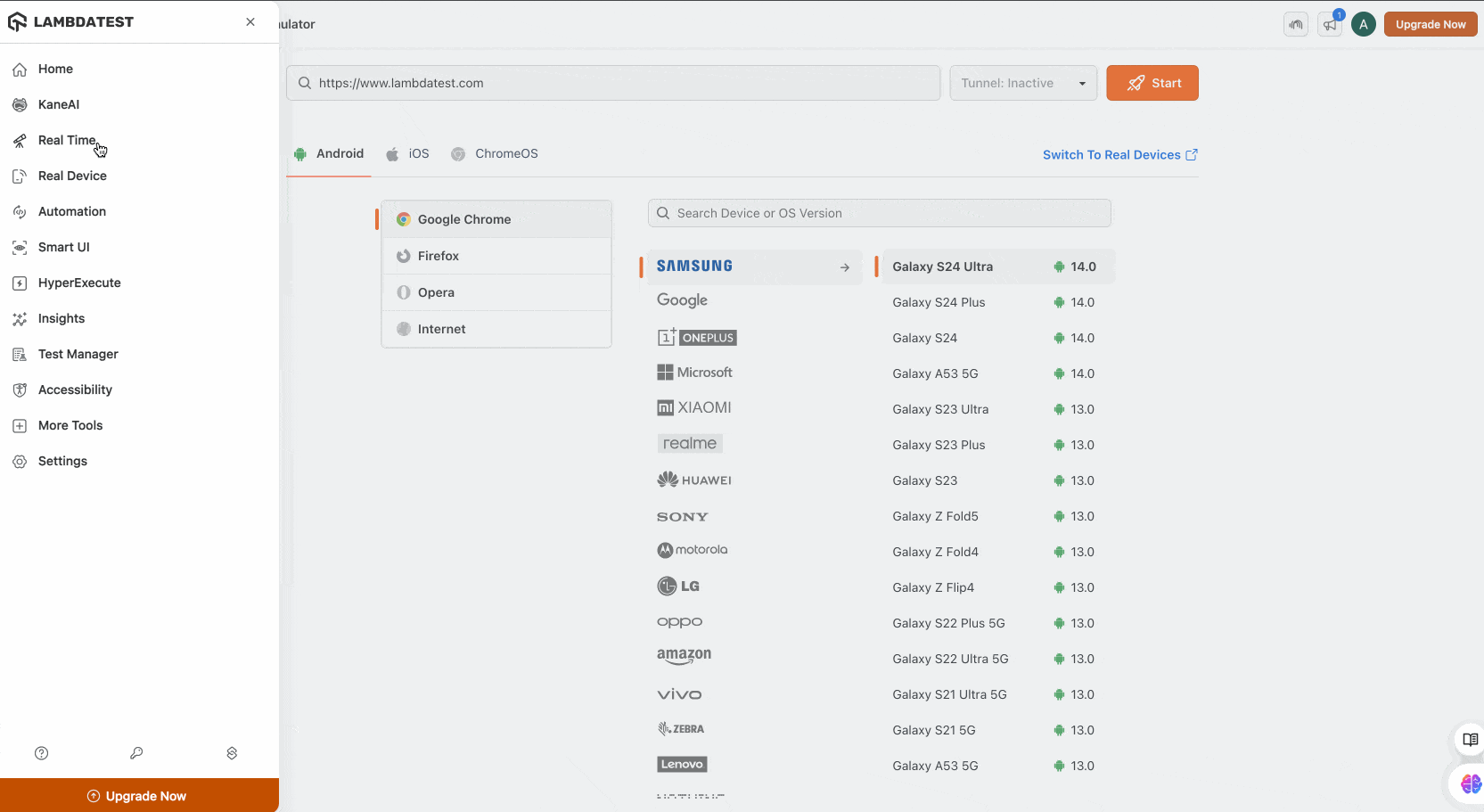Click the Insights sidebar icon
Image resolution: width=1484 pixels, height=812 pixels.
(x=20, y=319)
